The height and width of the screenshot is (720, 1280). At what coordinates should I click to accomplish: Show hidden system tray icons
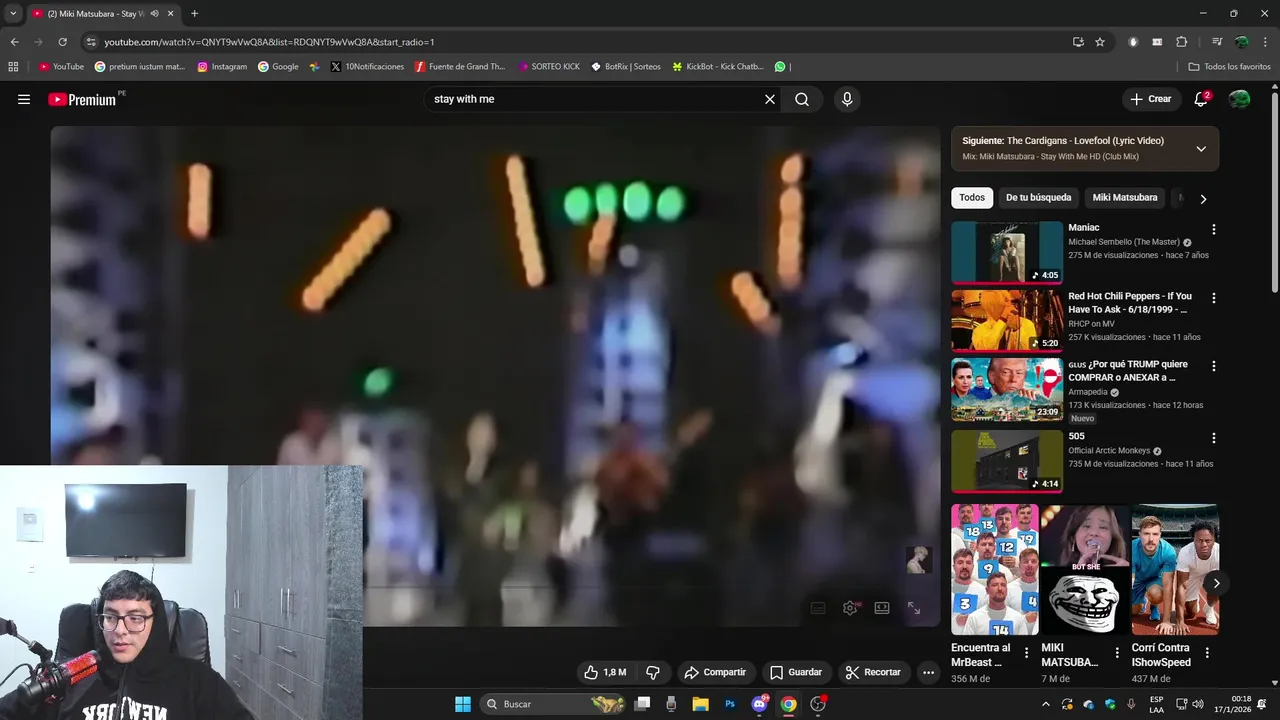[1046, 704]
